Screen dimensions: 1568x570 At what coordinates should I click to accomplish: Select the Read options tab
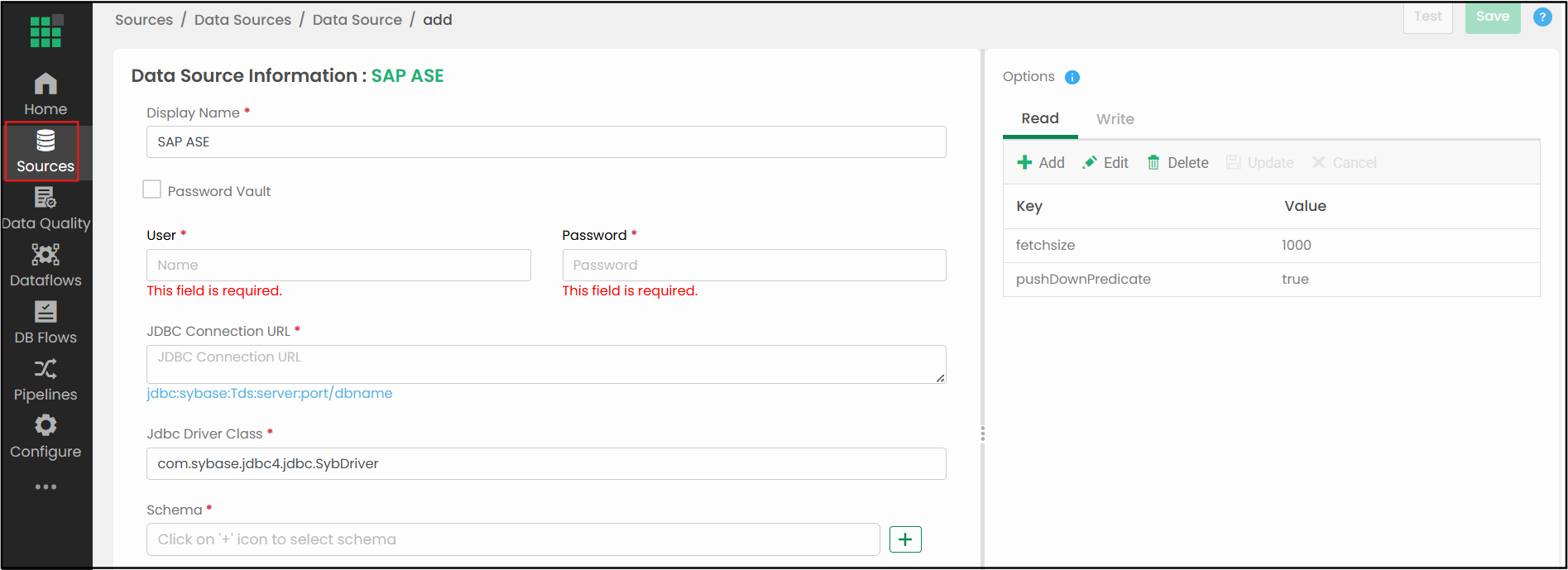1040,118
